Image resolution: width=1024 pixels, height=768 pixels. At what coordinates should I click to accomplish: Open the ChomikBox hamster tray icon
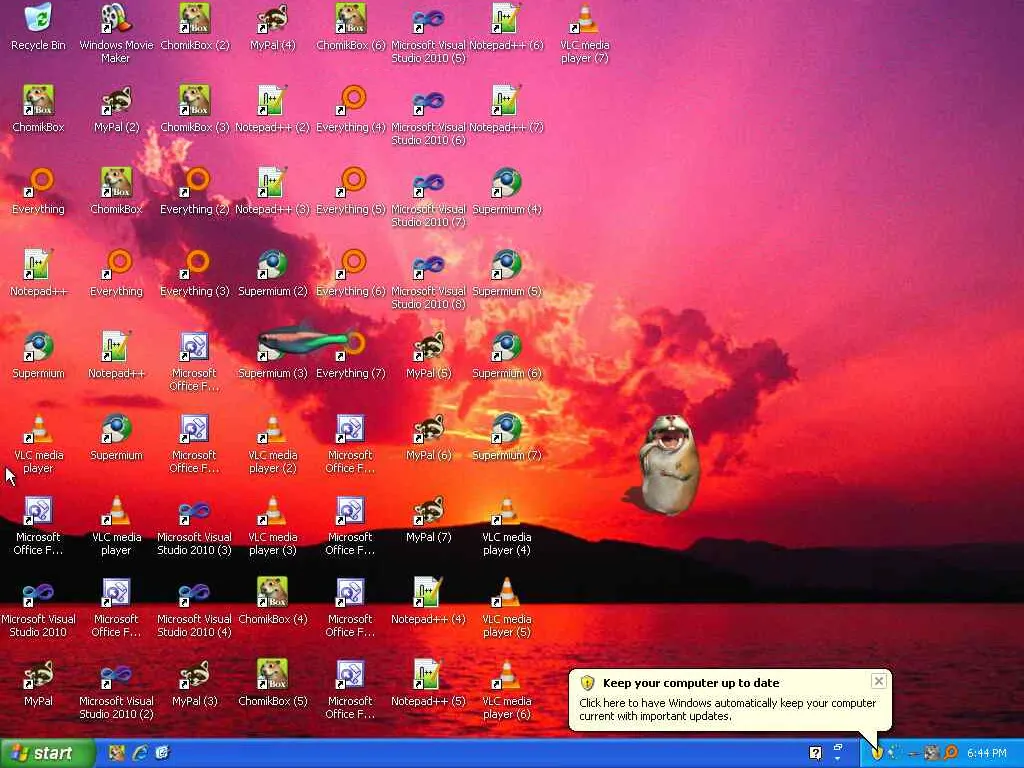(932, 753)
